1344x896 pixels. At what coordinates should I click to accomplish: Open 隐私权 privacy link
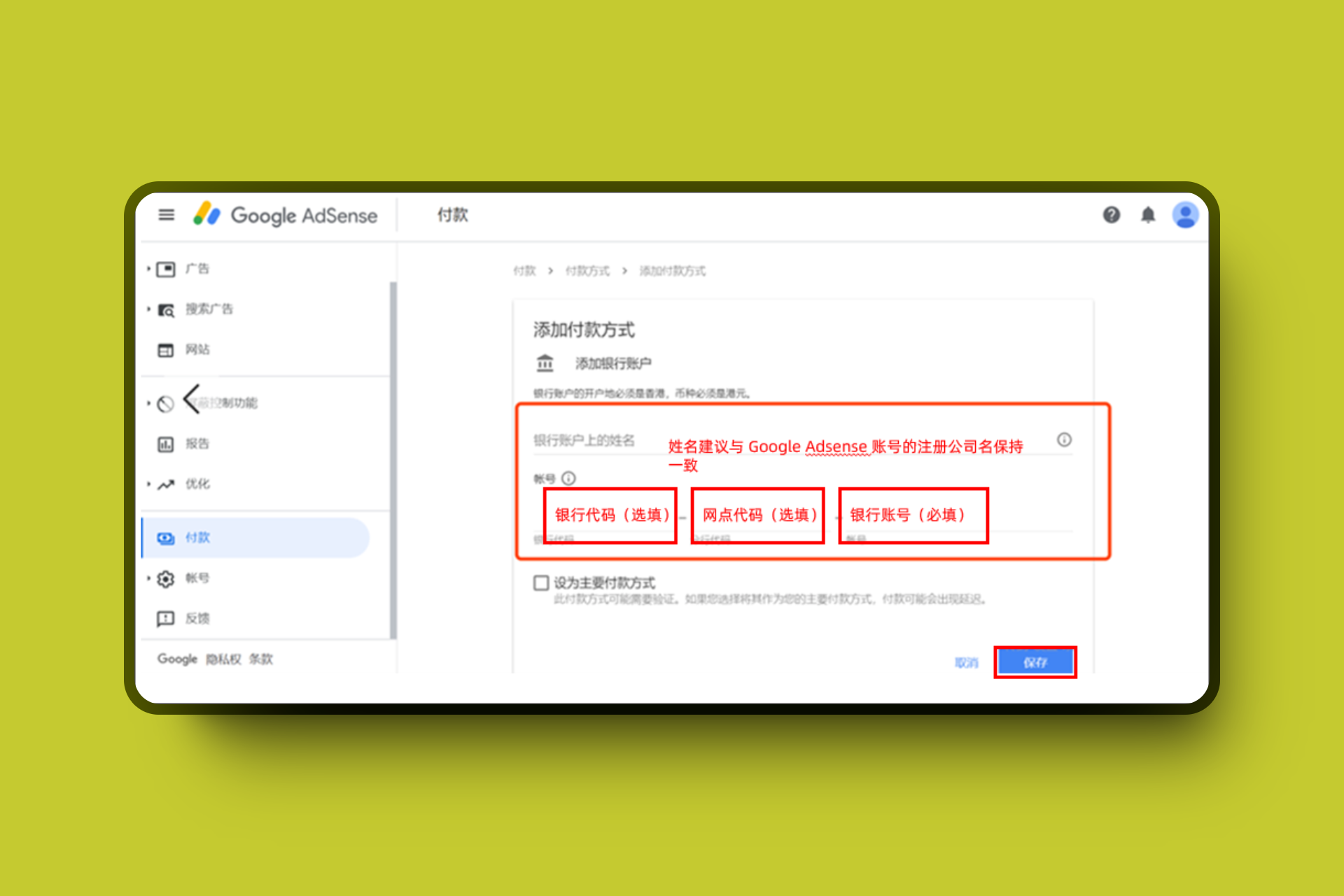tap(223, 659)
